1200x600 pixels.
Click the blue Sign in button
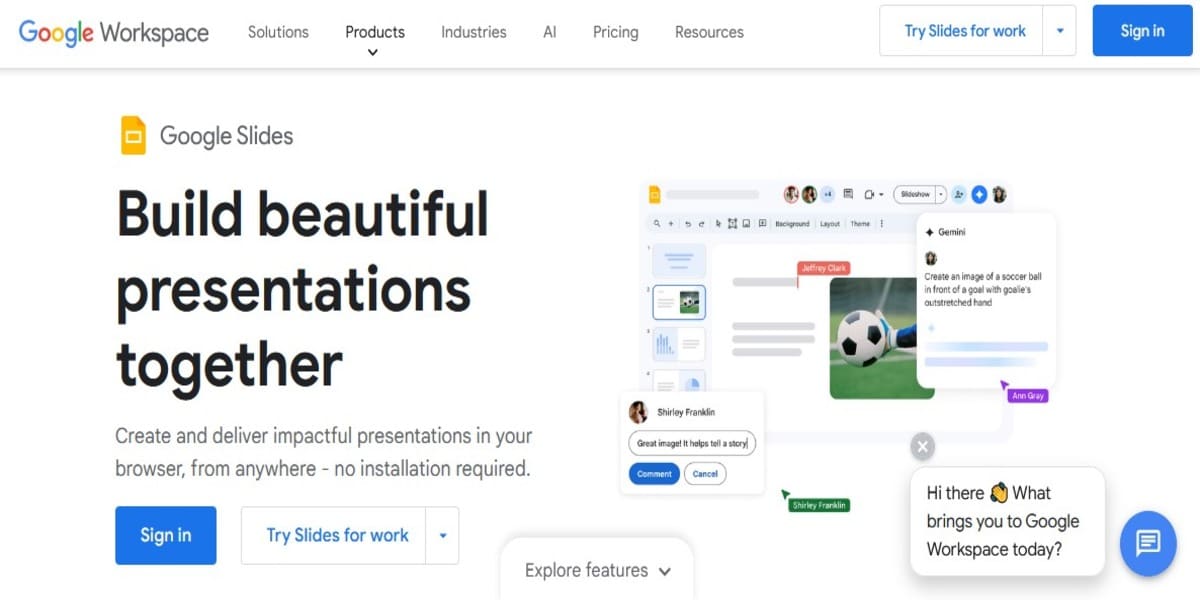click(1142, 30)
